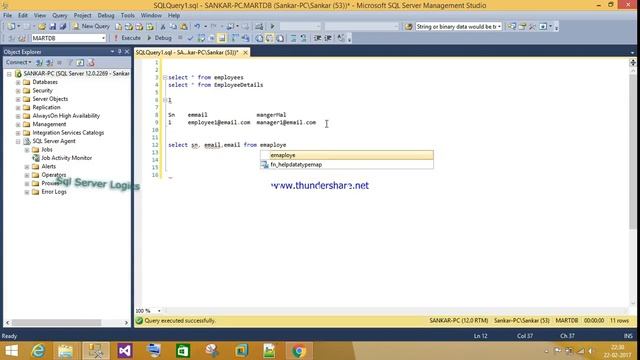Click Uncomment selected lines icon
Viewport: 640px width, 360px height.
[x=303, y=38]
